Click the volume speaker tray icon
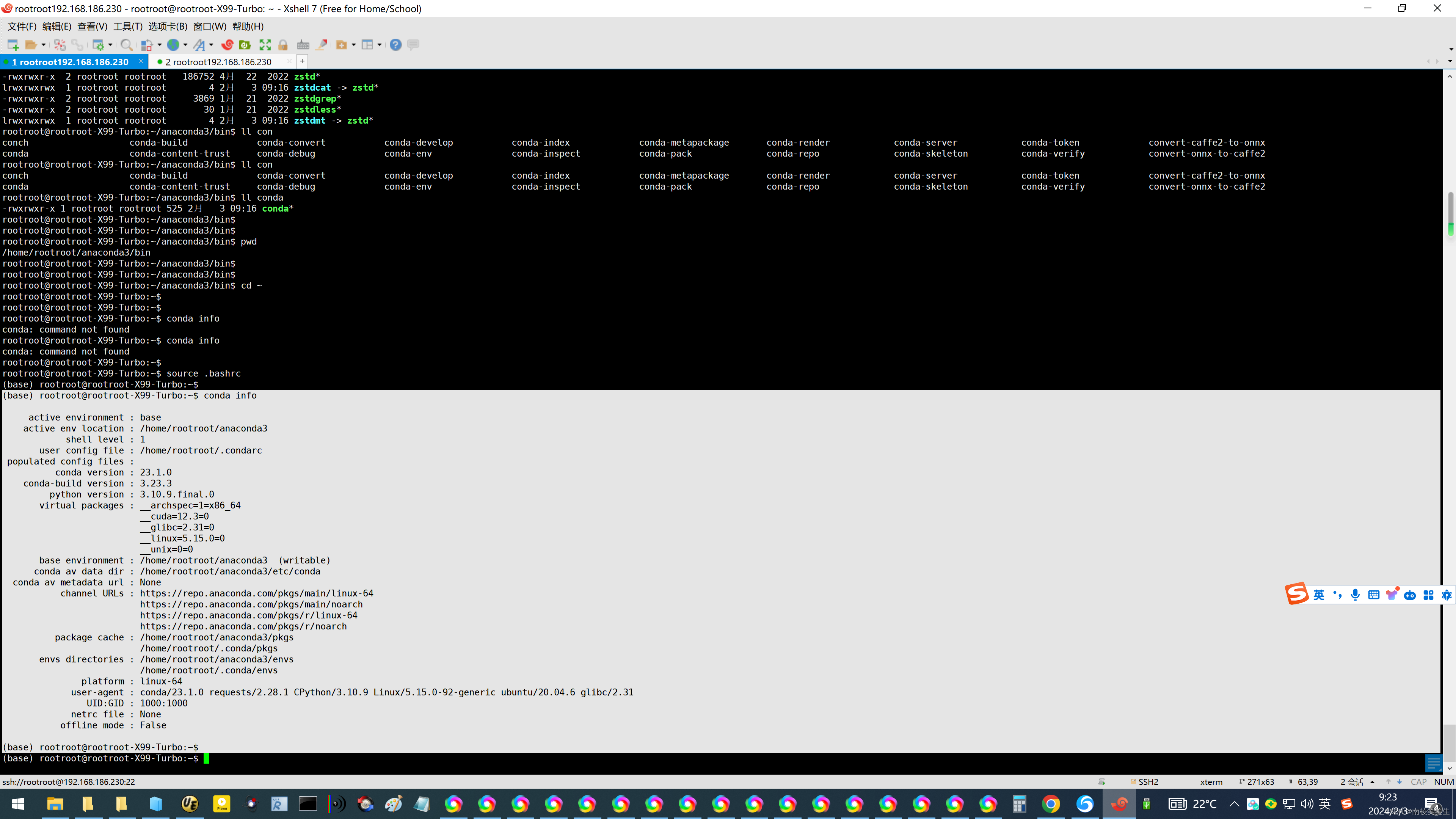This screenshot has width=1456, height=819. point(1307,804)
